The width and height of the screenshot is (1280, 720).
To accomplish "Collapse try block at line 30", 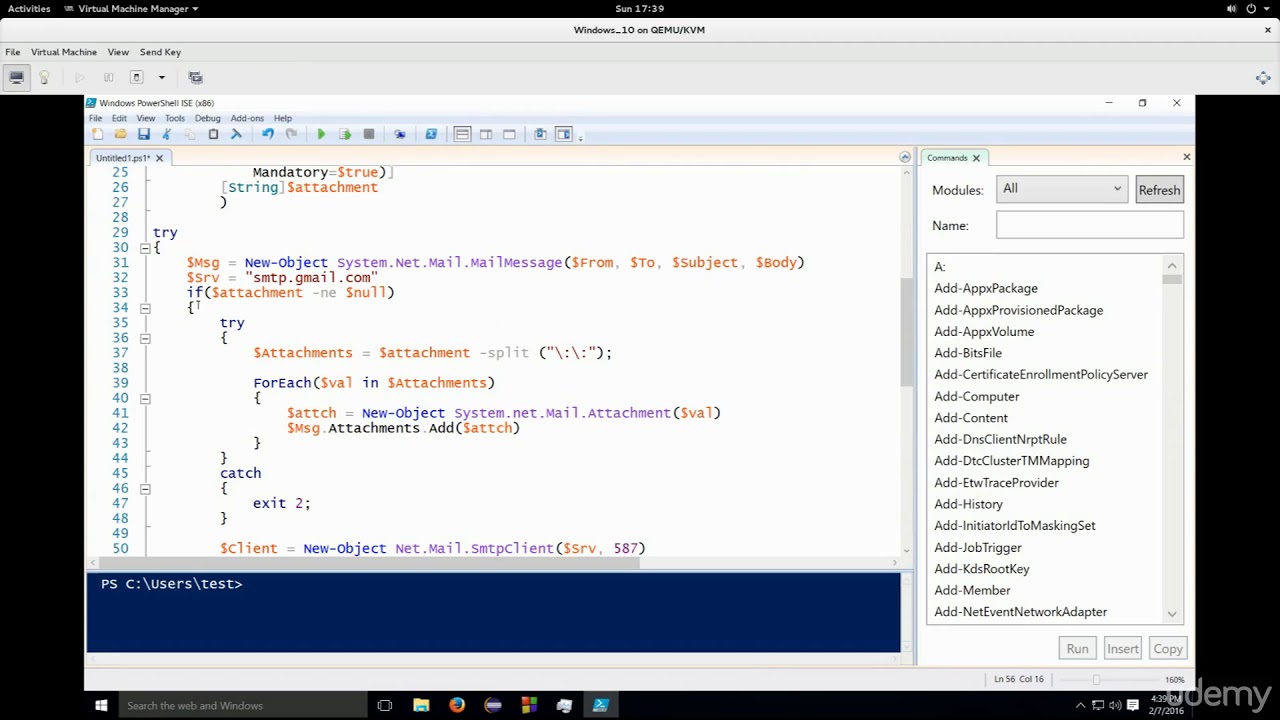I will click(x=145, y=248).
